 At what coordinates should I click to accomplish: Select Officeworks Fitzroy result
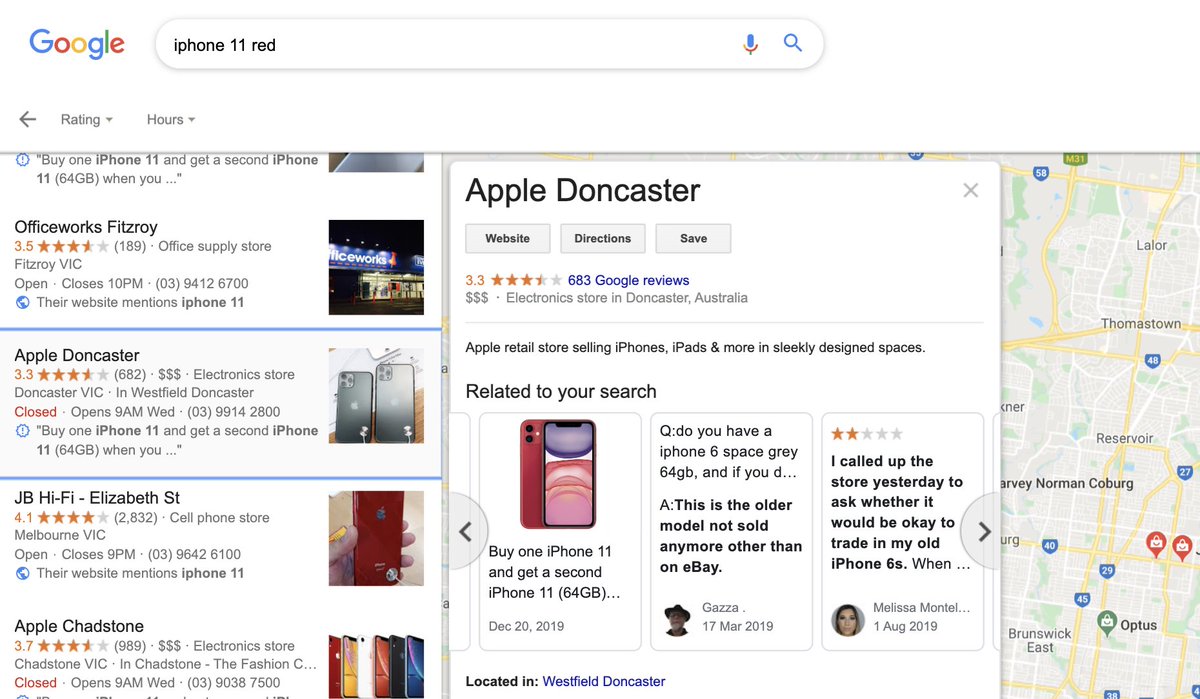click(x=86, y=227)
